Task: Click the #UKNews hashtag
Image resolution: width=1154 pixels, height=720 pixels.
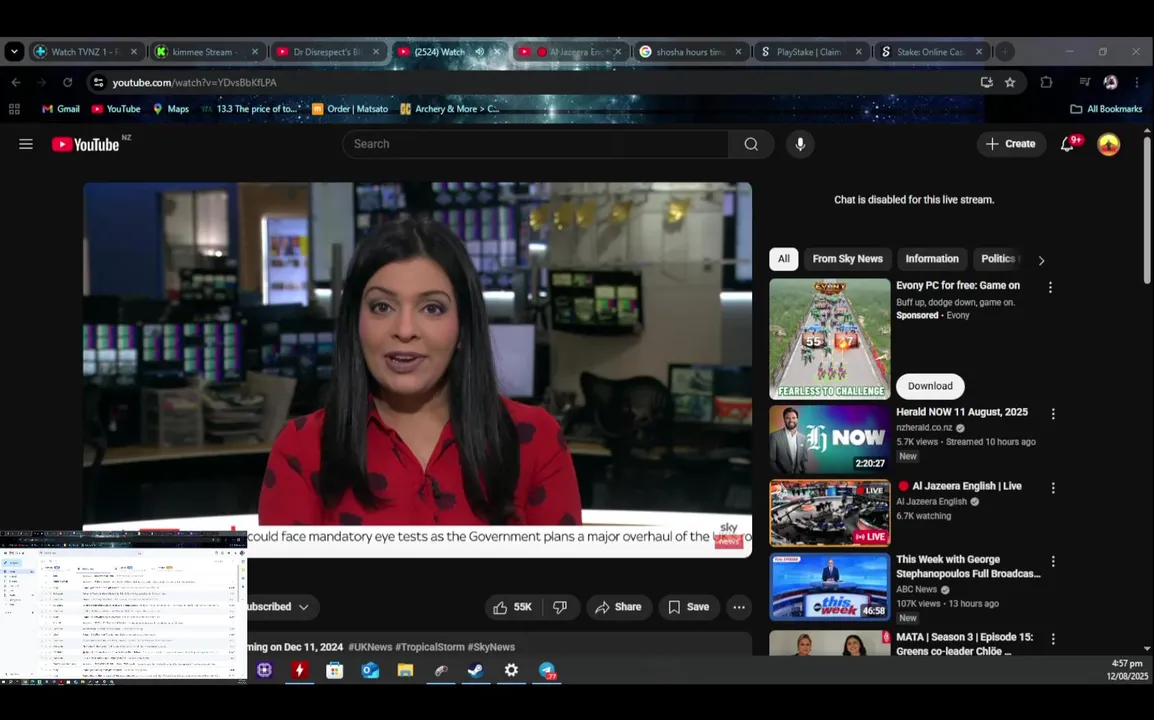Action: [x=370, y=647]
